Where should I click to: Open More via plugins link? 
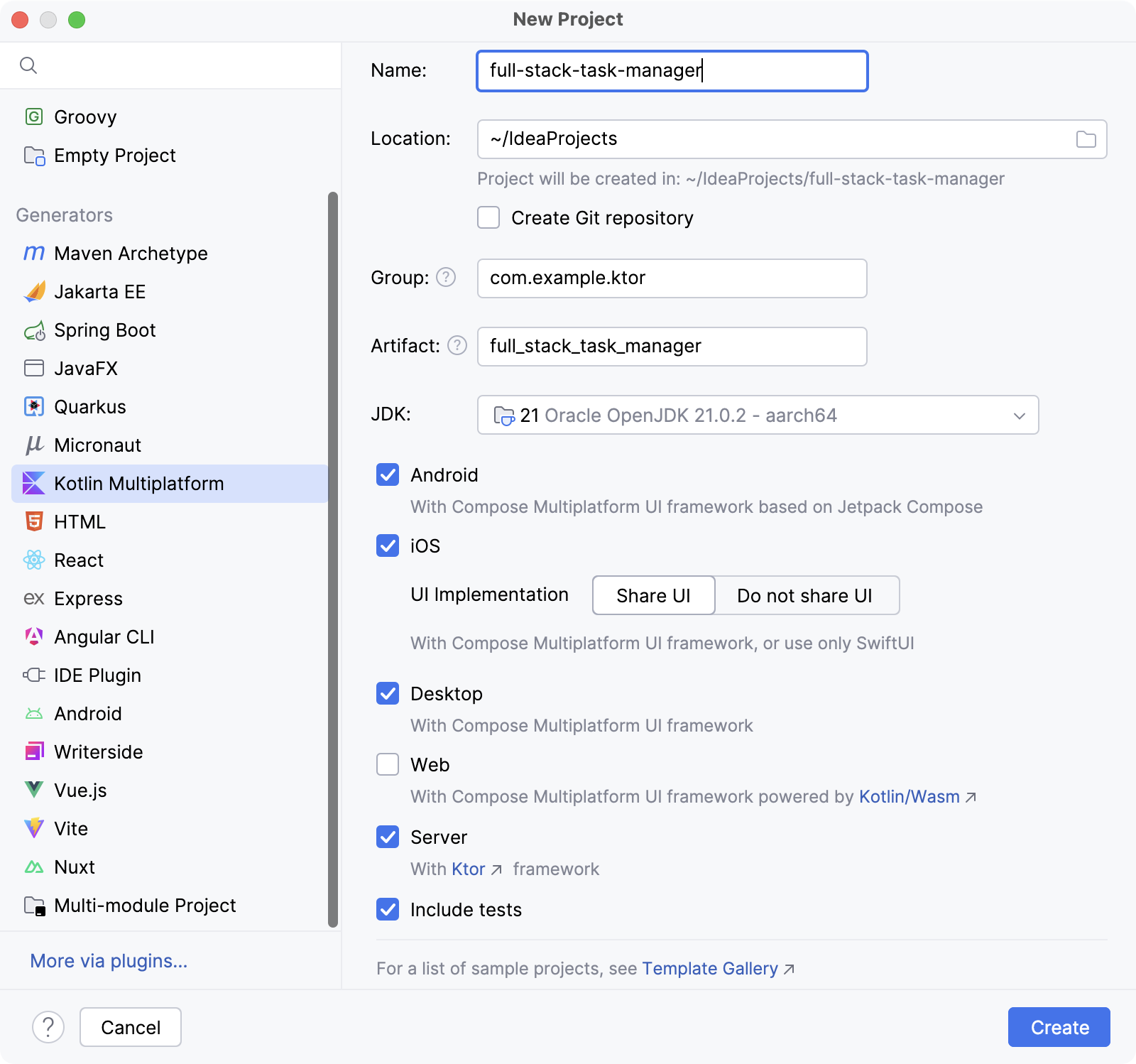[x=109, y=961]
